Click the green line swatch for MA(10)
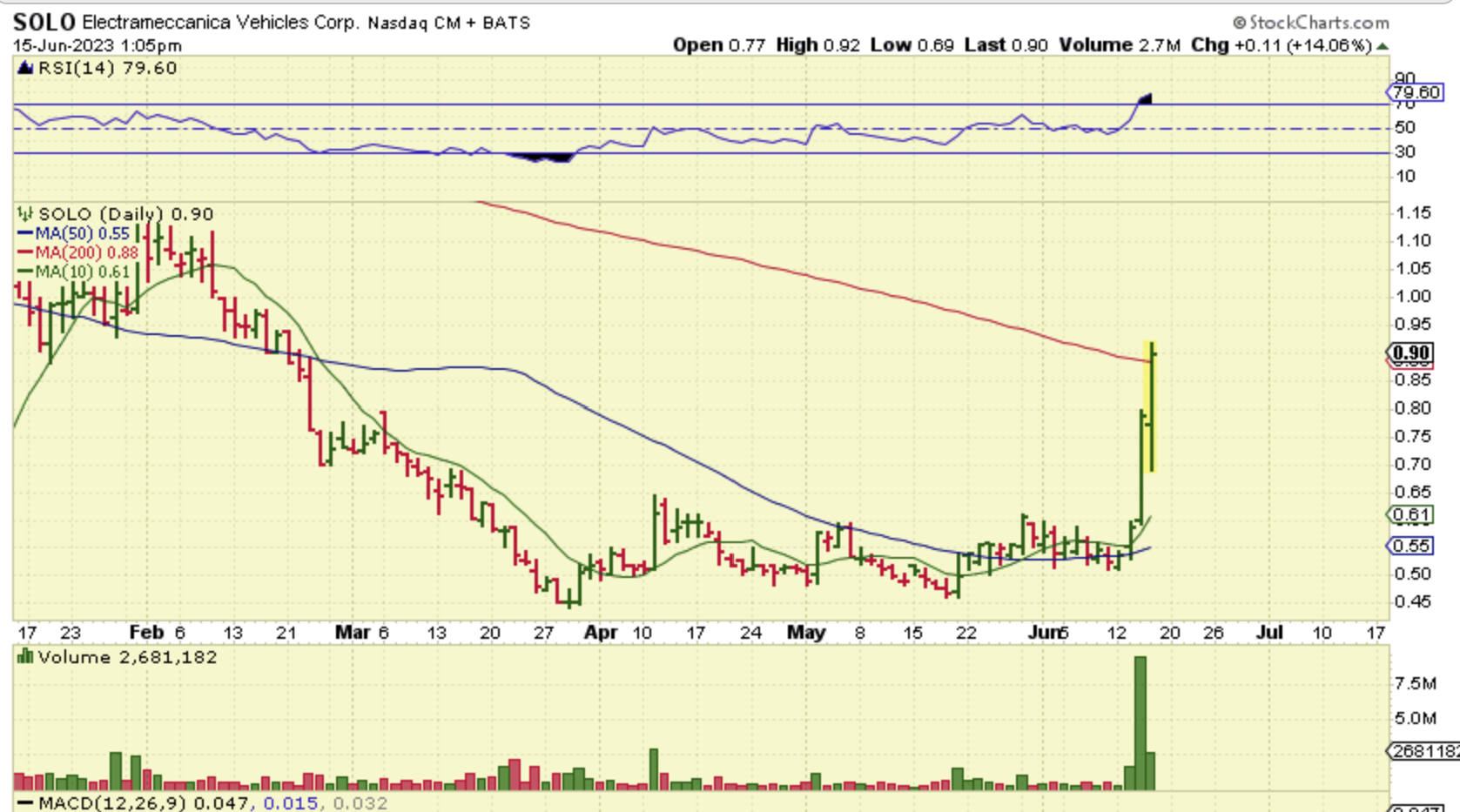 point(25,272)
